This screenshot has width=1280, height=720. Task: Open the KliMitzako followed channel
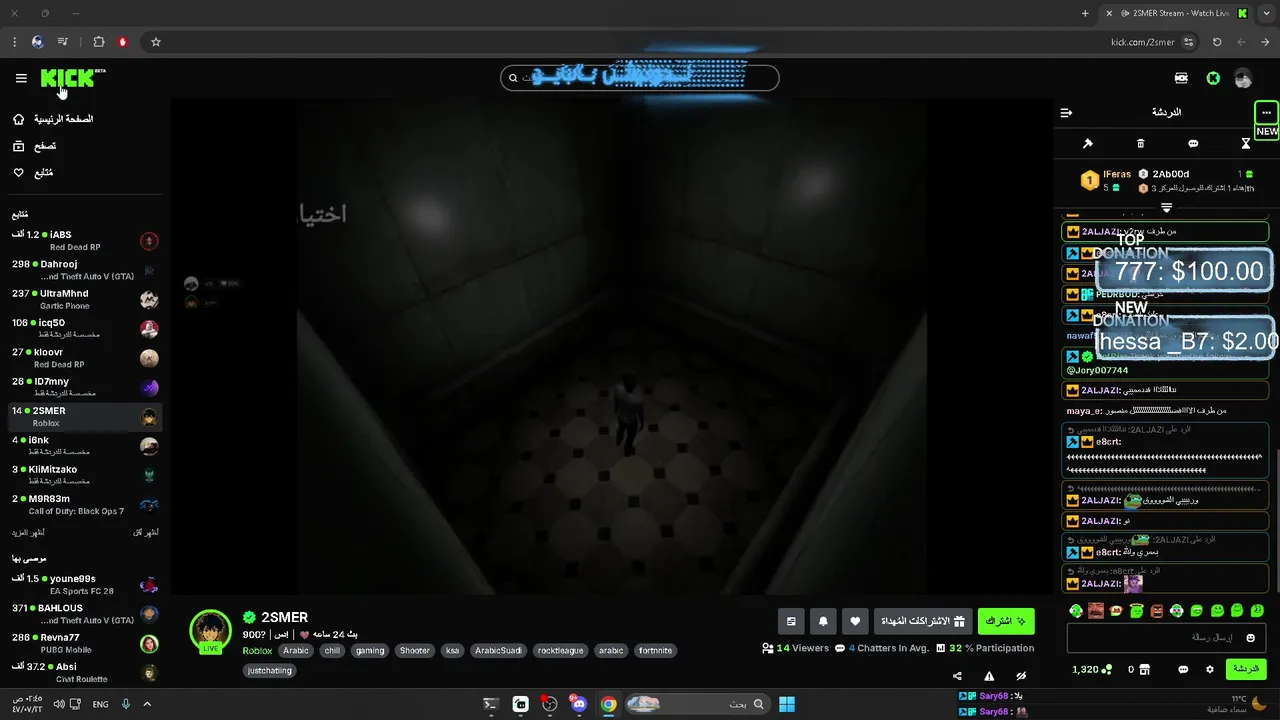[x=85, y=475]
